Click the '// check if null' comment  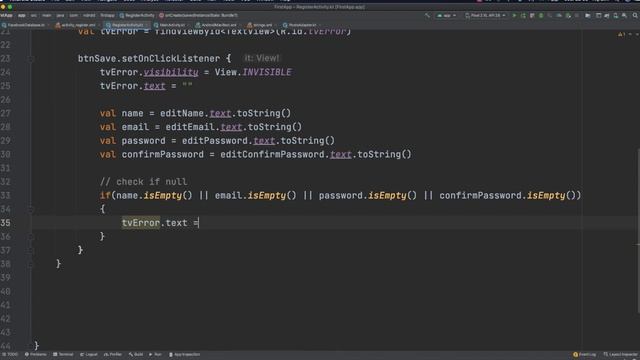pos(143,182)
